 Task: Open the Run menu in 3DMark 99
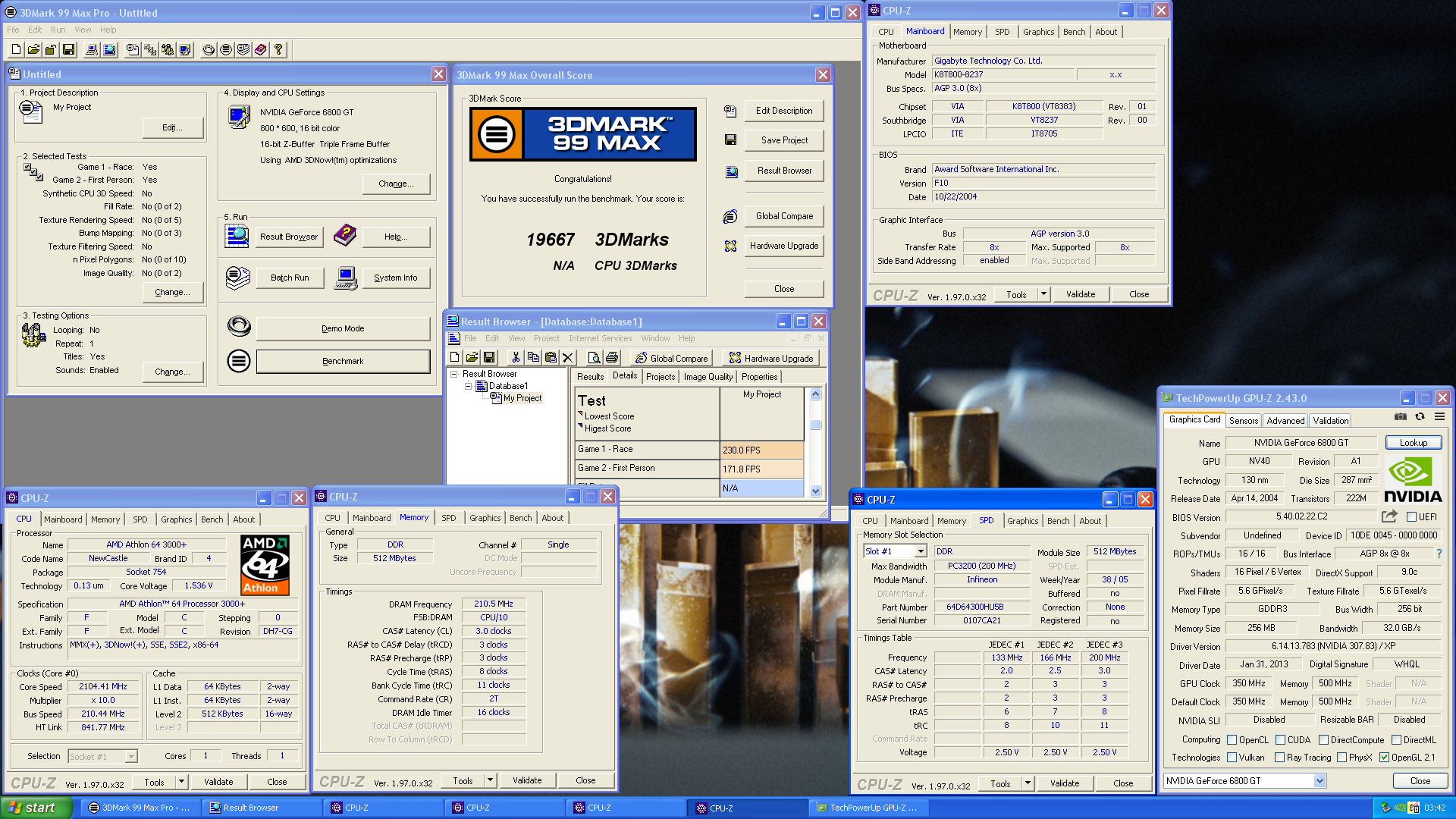click(58, 30)
